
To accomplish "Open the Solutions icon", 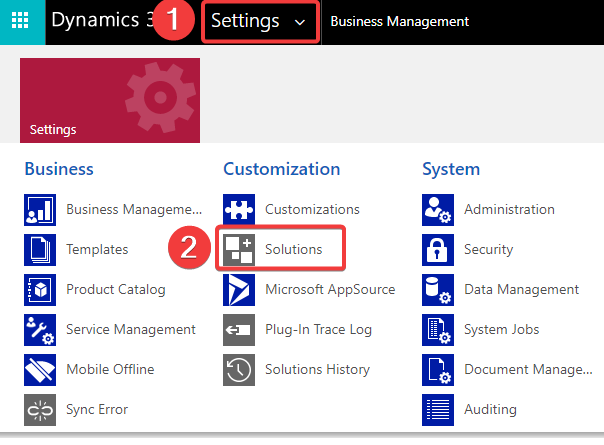I will point(239,250).
